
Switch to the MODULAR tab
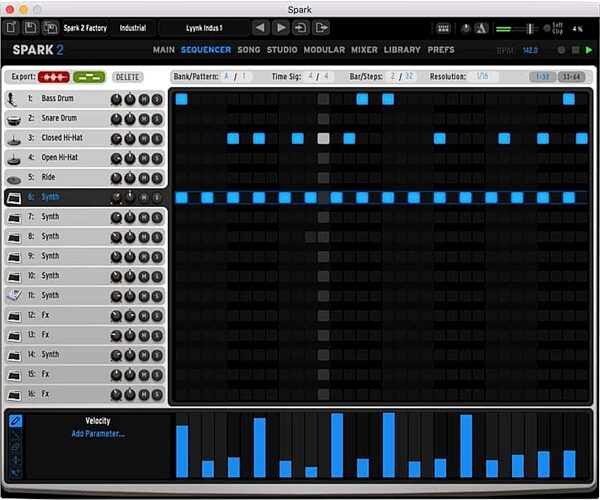click(324, 50)
